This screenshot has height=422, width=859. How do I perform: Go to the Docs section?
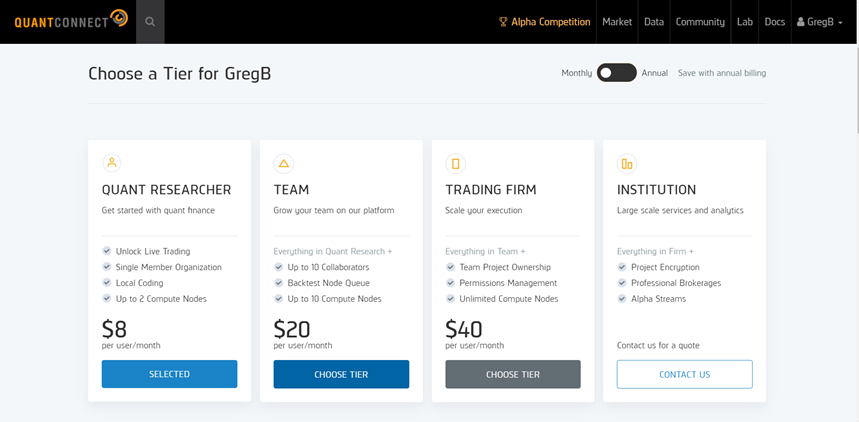pyautogui.click(x=775, y=22)
